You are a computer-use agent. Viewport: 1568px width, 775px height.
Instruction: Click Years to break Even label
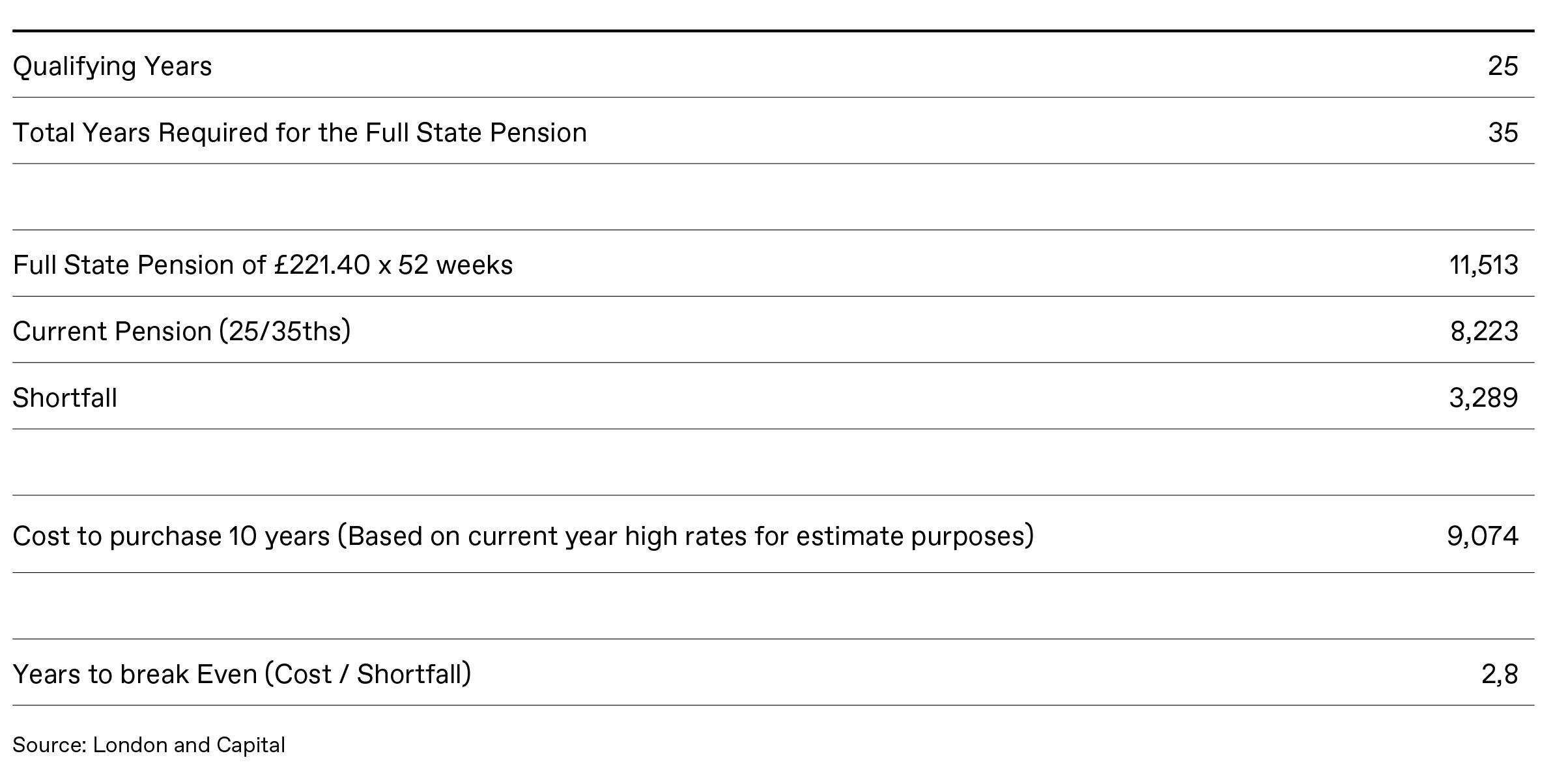(x=242, y=675)
